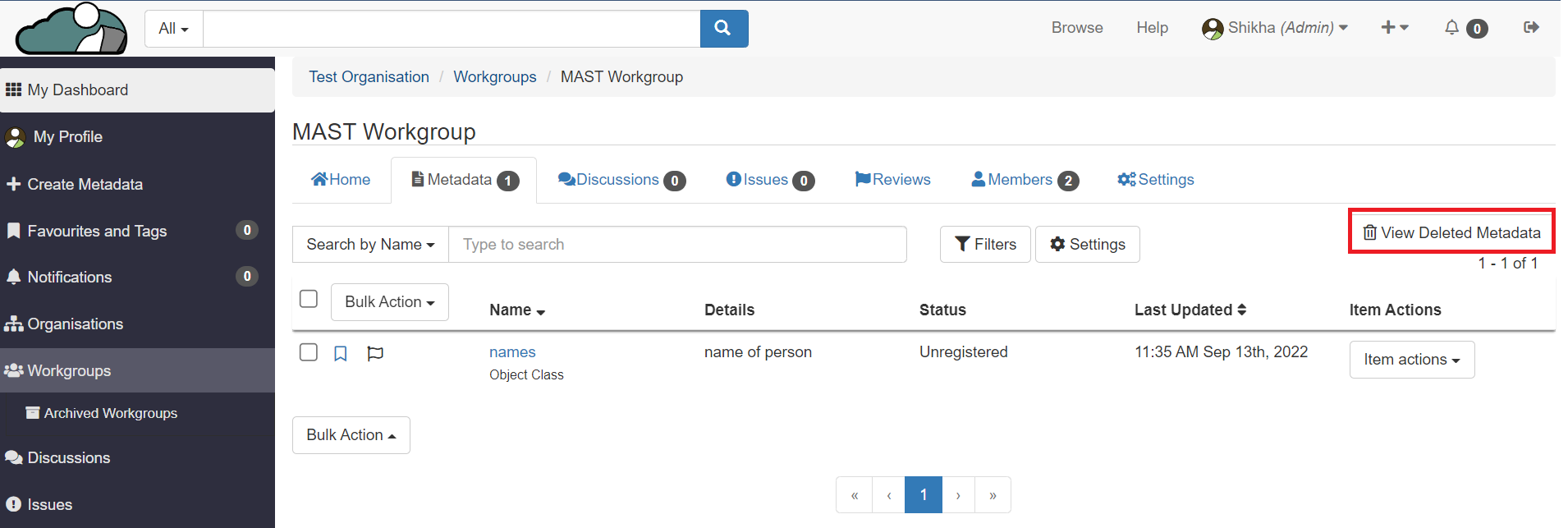This screenshot has width=1568, height=528.
Task: Open the Members tab
Action: [x=1024, y=180]
